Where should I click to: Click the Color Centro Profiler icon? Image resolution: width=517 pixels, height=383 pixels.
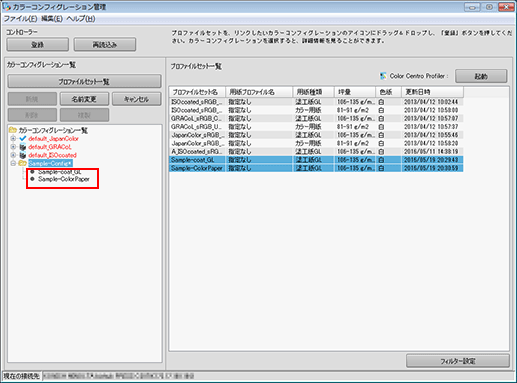[x=383, y=76]
